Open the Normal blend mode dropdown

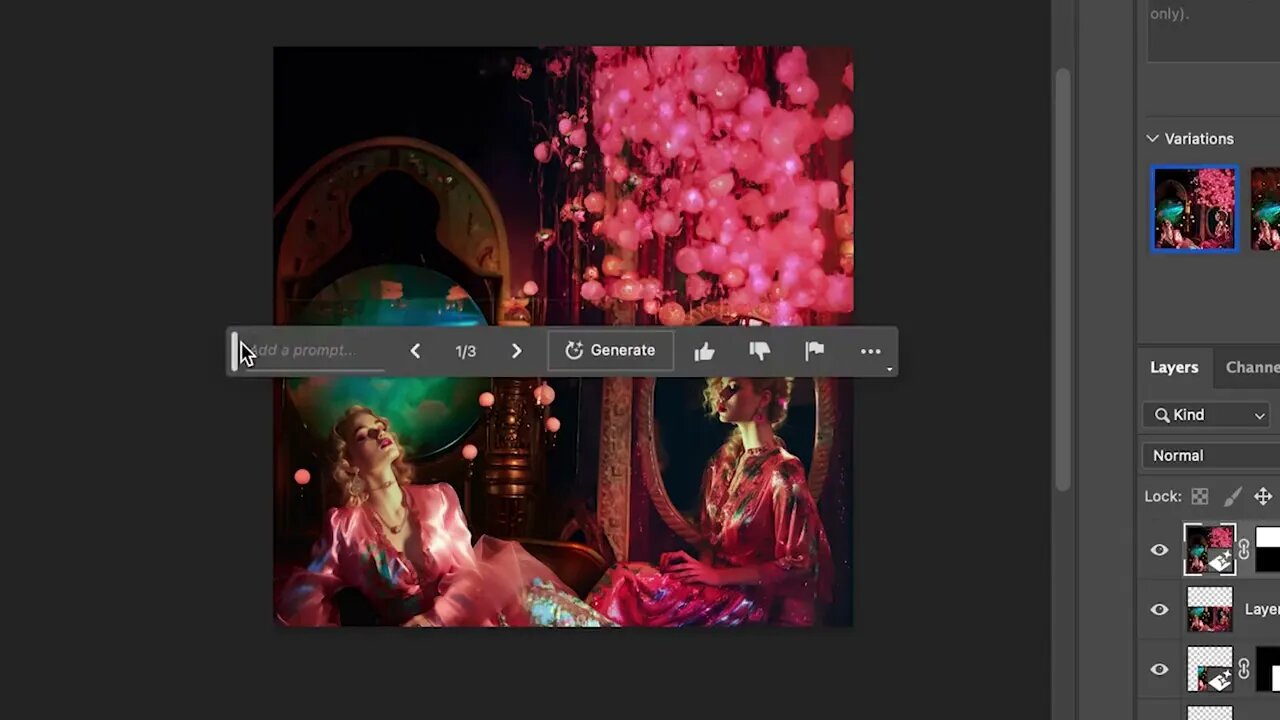pyautogui.click(x=1212, y=455)
